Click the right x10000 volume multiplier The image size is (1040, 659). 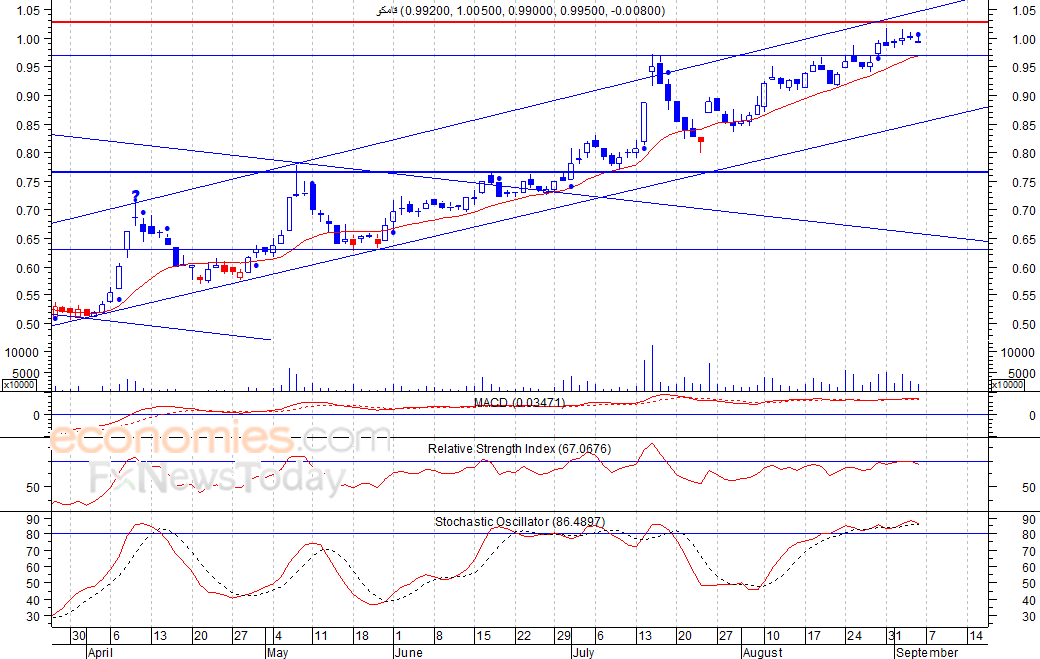(1009, 384)
